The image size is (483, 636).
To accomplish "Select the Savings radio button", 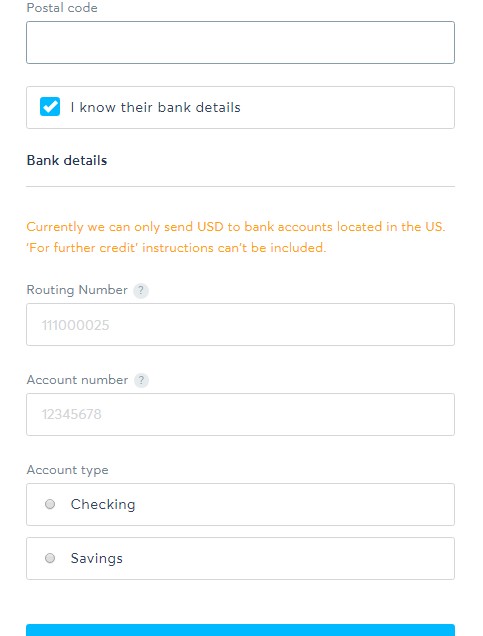I will click(50, 558).
